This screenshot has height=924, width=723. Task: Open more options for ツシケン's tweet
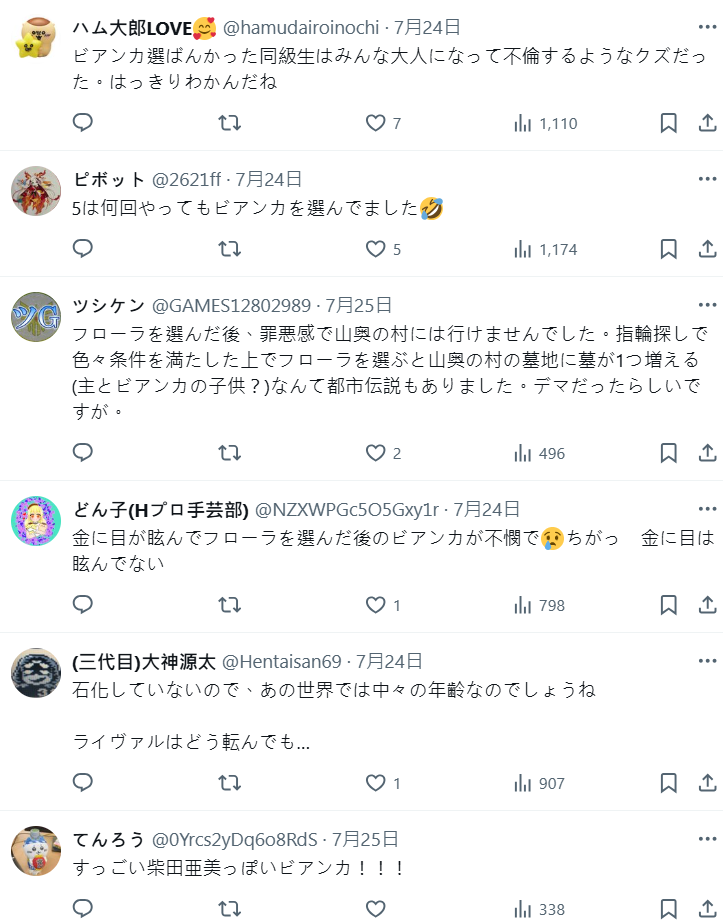pos(707,306)
